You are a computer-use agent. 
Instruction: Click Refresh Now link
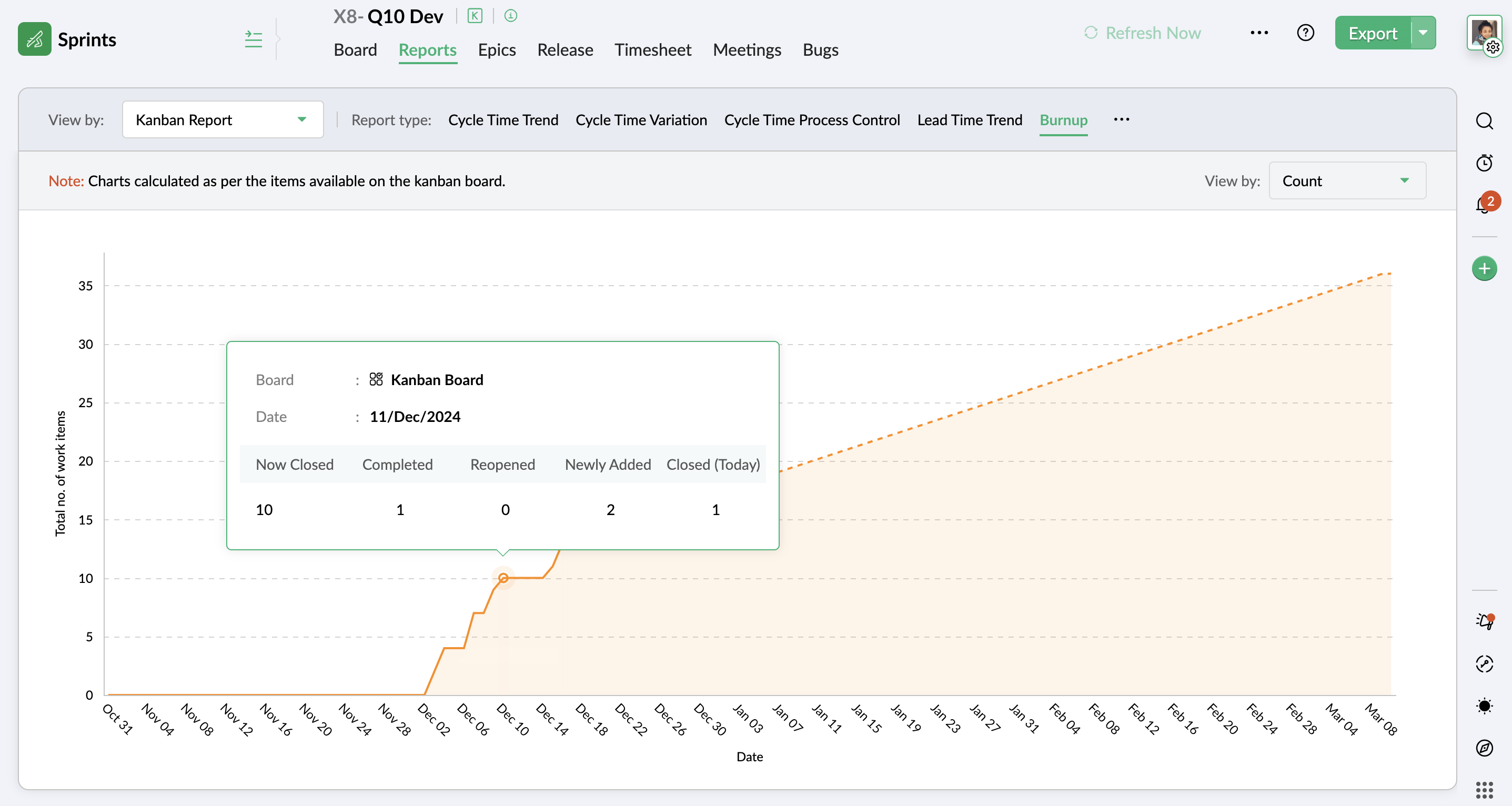(1142, 33)
